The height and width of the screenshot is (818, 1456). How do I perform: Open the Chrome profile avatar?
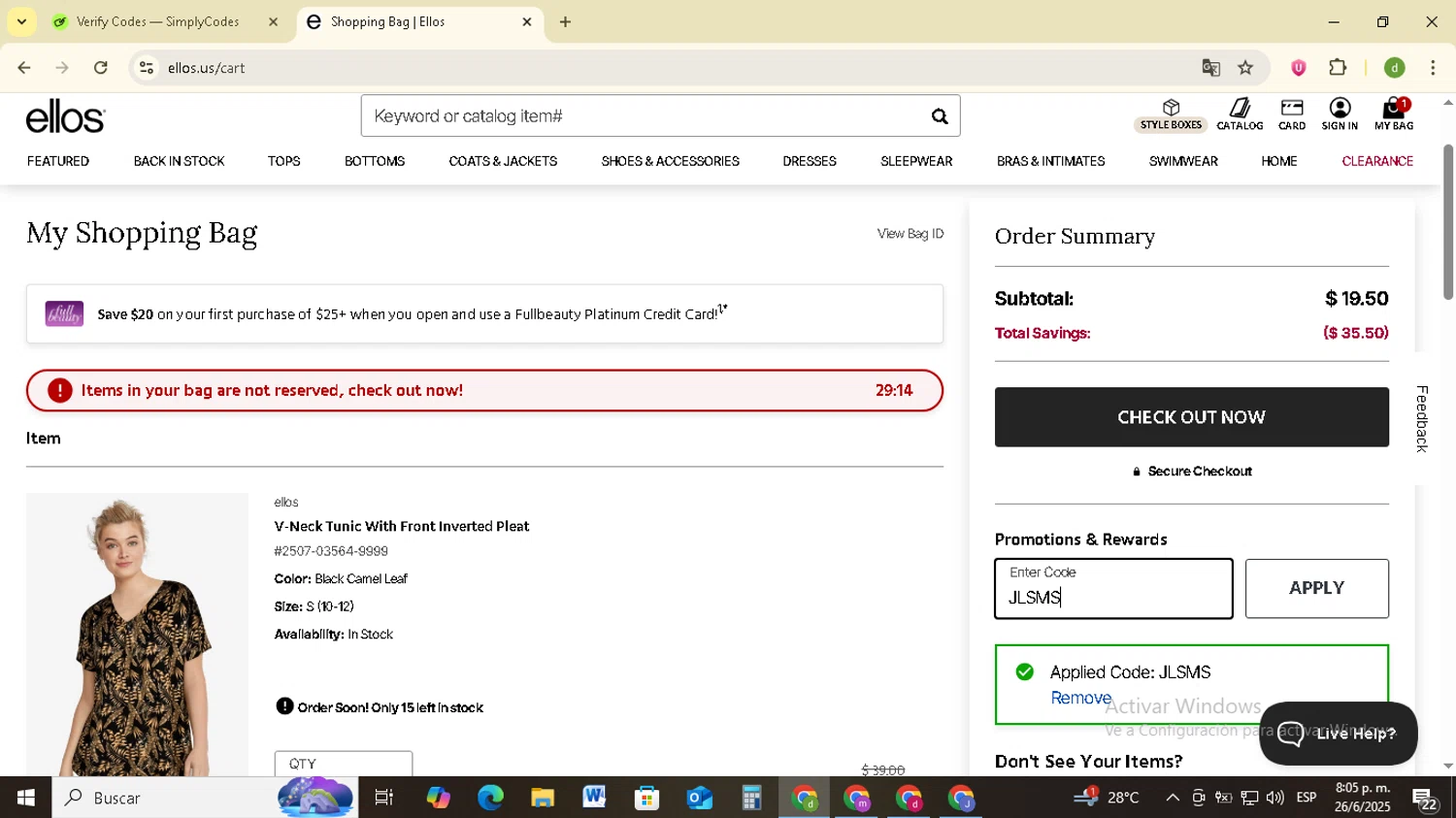click(x=1395, y=68)
